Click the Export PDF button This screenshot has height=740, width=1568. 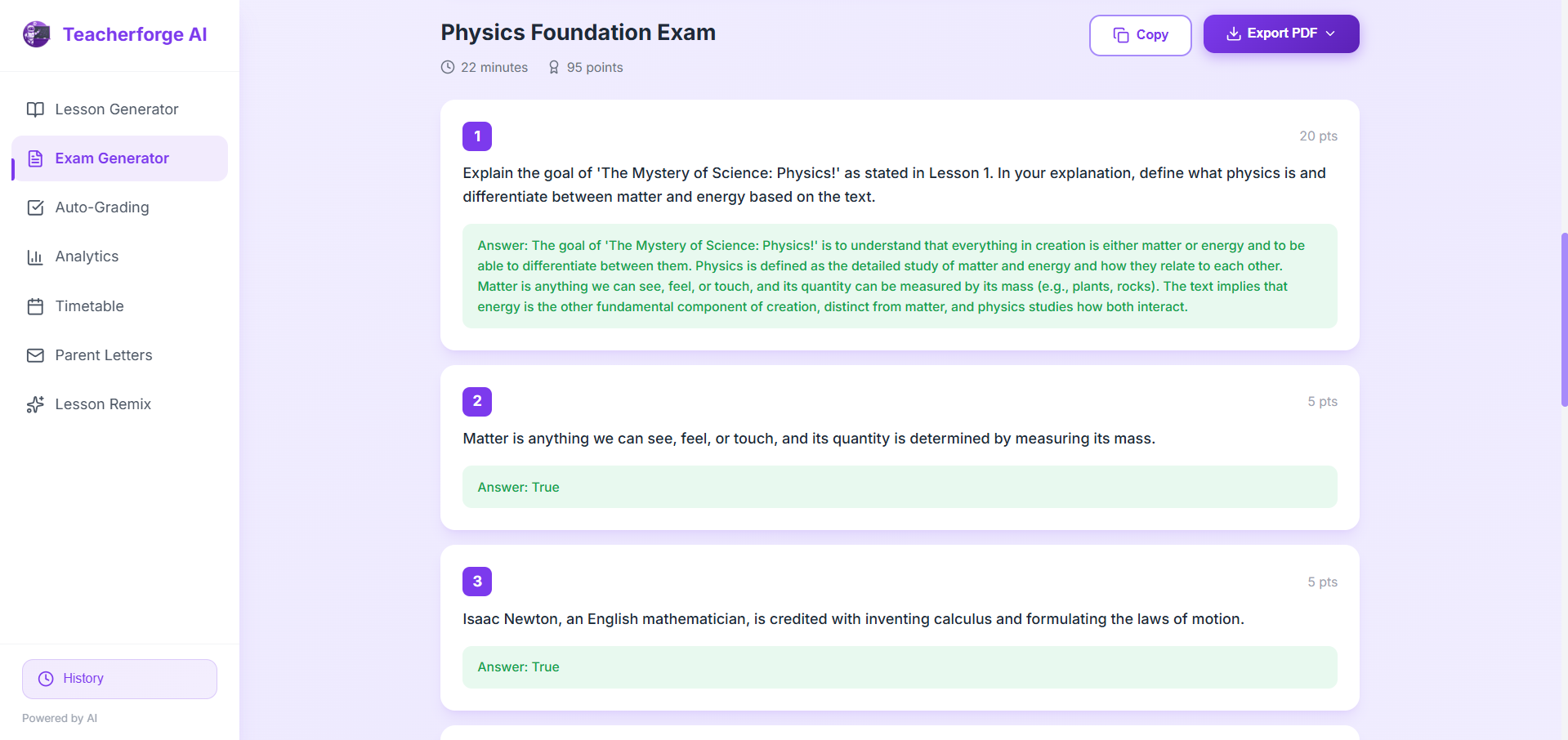1271,33
